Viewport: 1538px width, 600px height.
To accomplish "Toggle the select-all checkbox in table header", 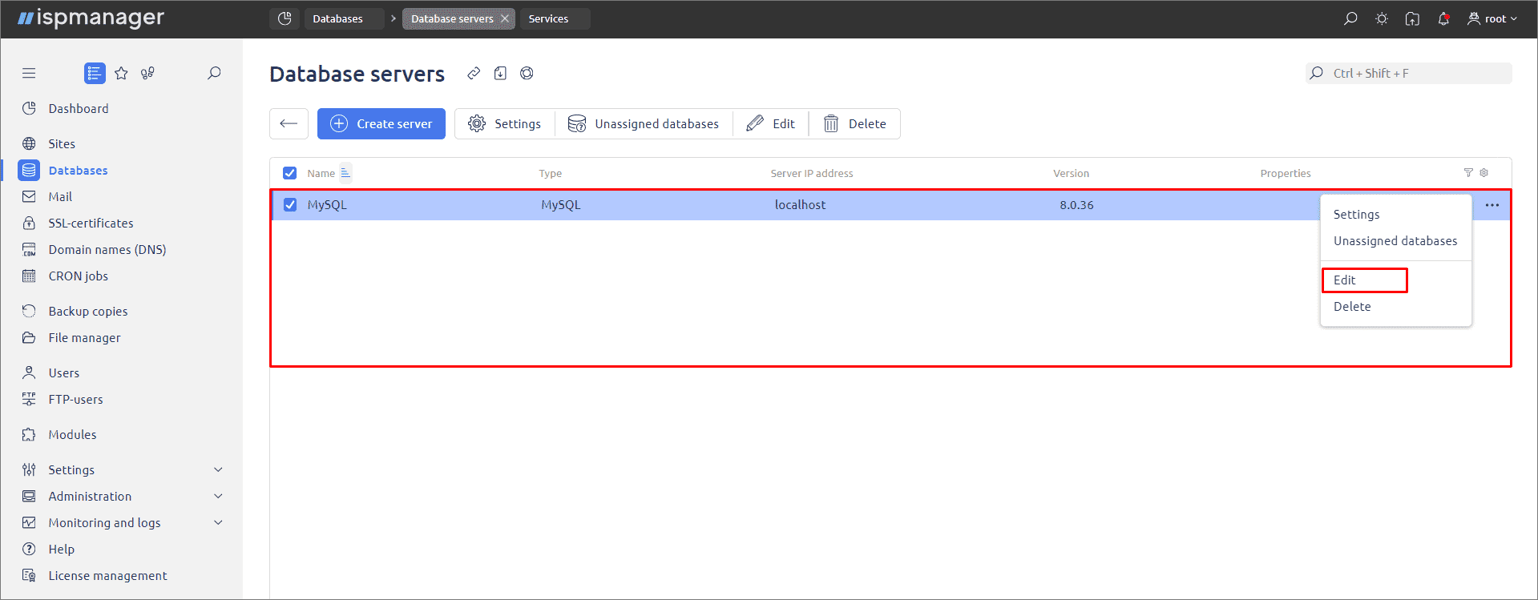I will (289, 172).
